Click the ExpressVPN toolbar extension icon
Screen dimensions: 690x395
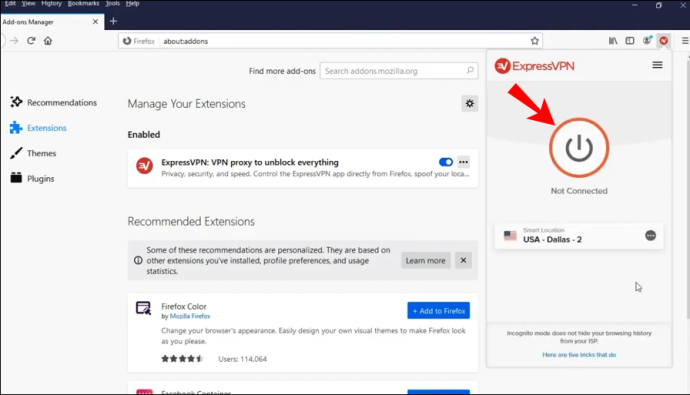664,41
